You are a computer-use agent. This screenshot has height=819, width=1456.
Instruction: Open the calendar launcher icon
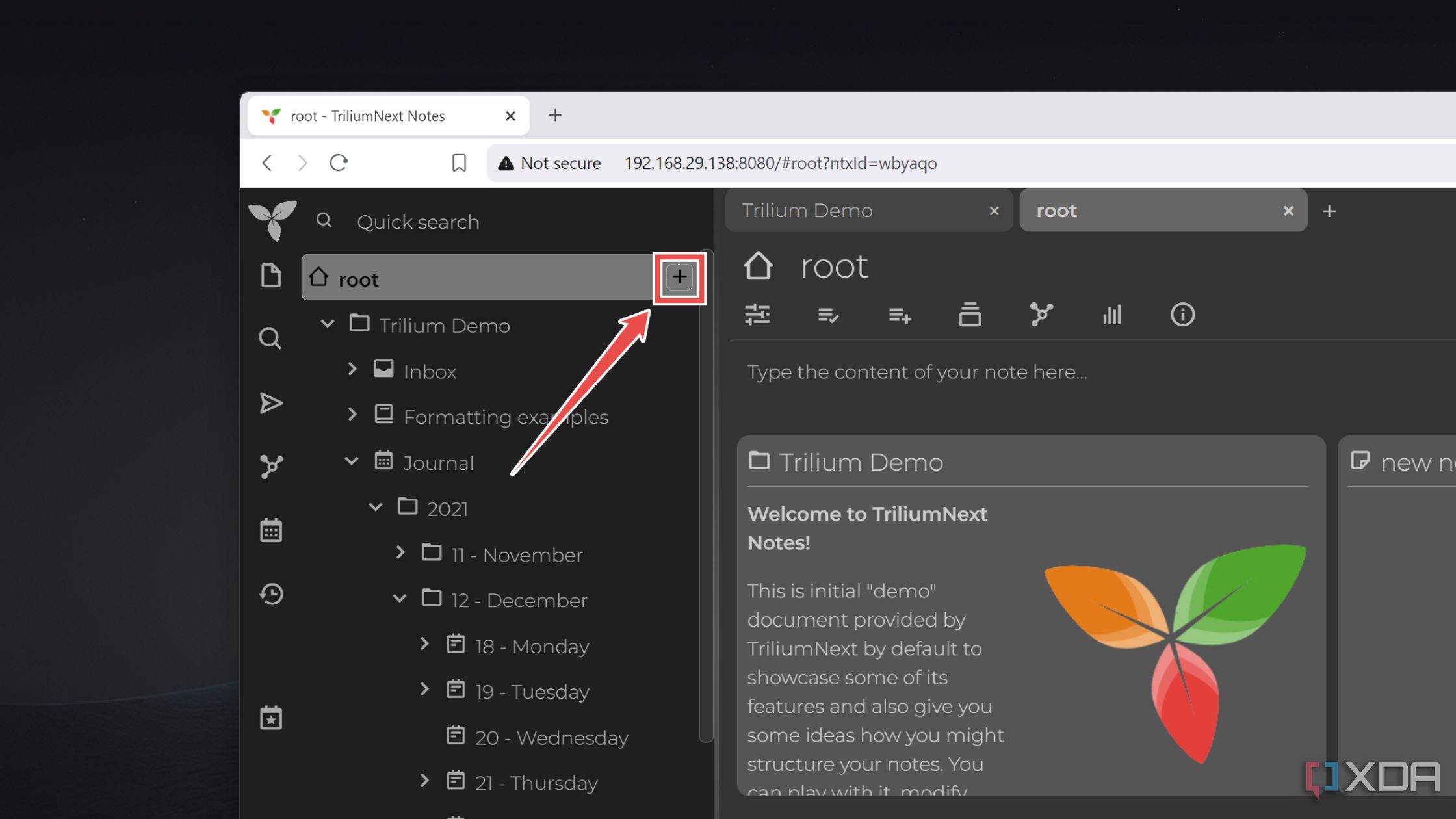[x=271, y=530]
